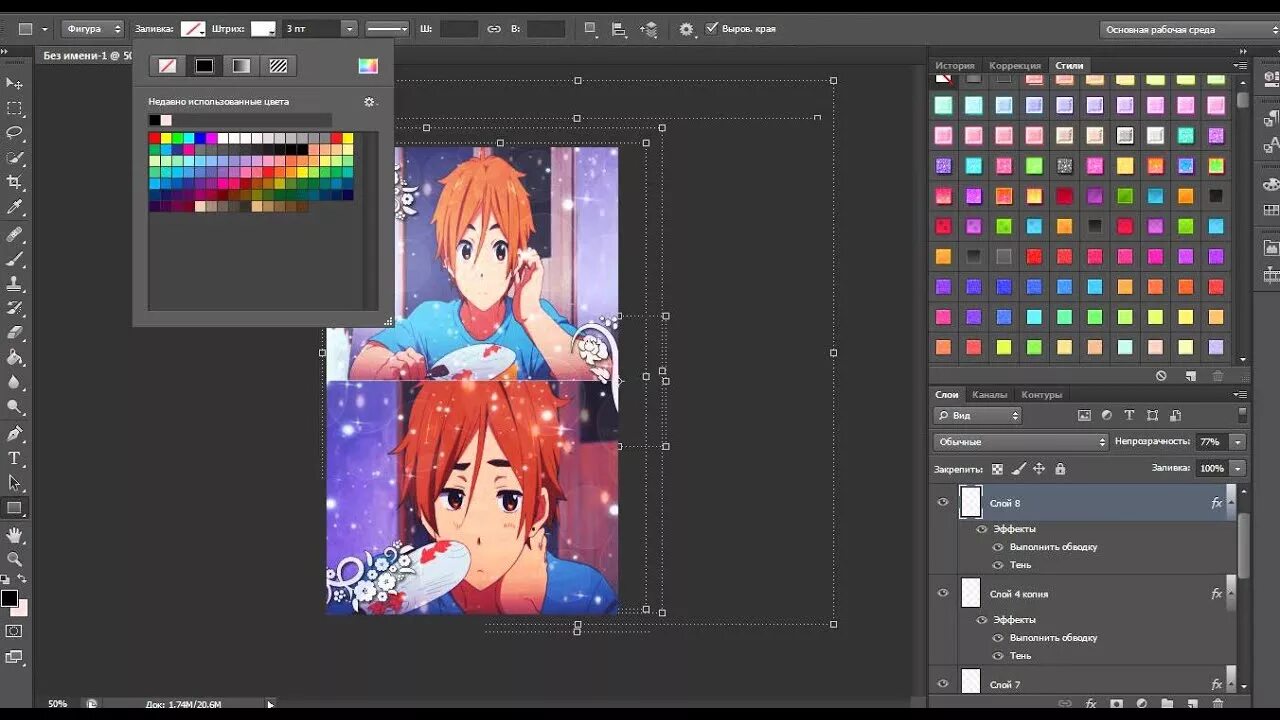Image resolution: width=1280 pixels, height=720 pixels.
Task: Hide stroke effect of Слой 8
Action: (998, 547)
